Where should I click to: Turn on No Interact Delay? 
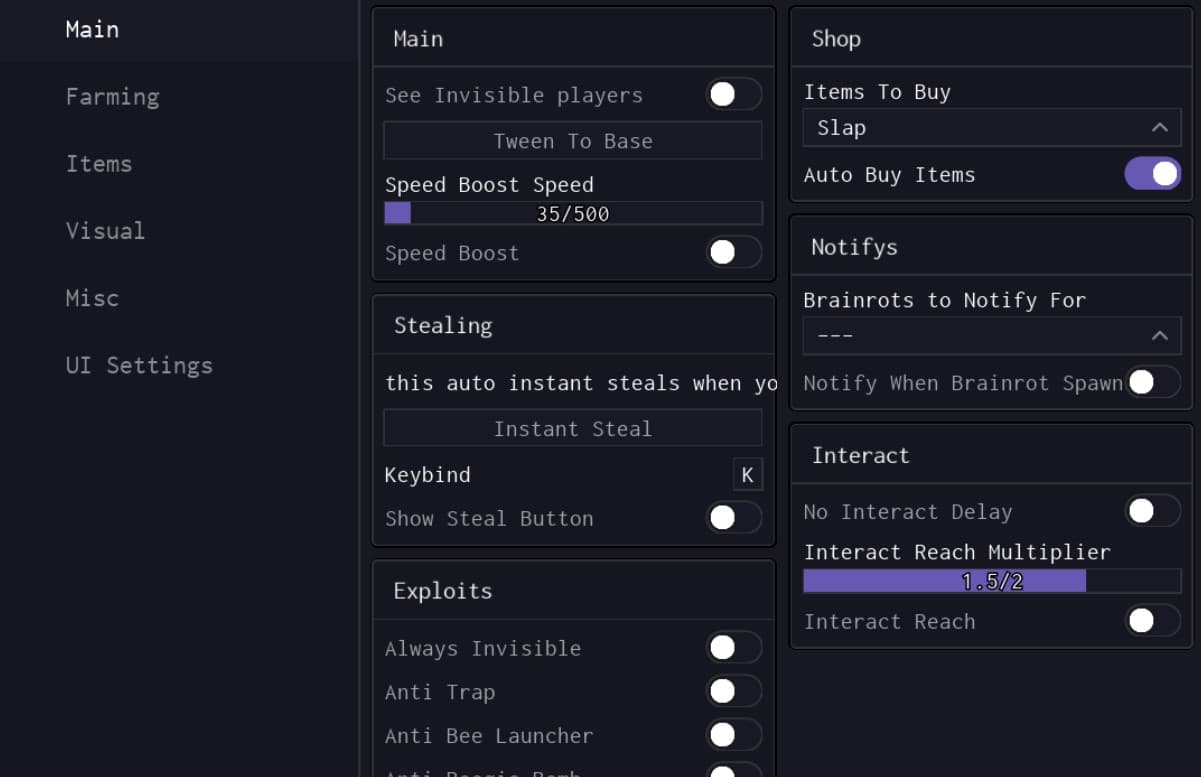[x=1152, y=511]
